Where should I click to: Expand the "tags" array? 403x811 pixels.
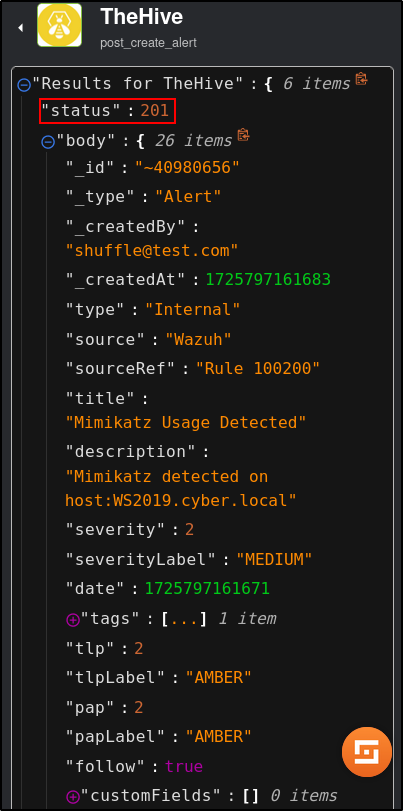[x=73, y=620]
